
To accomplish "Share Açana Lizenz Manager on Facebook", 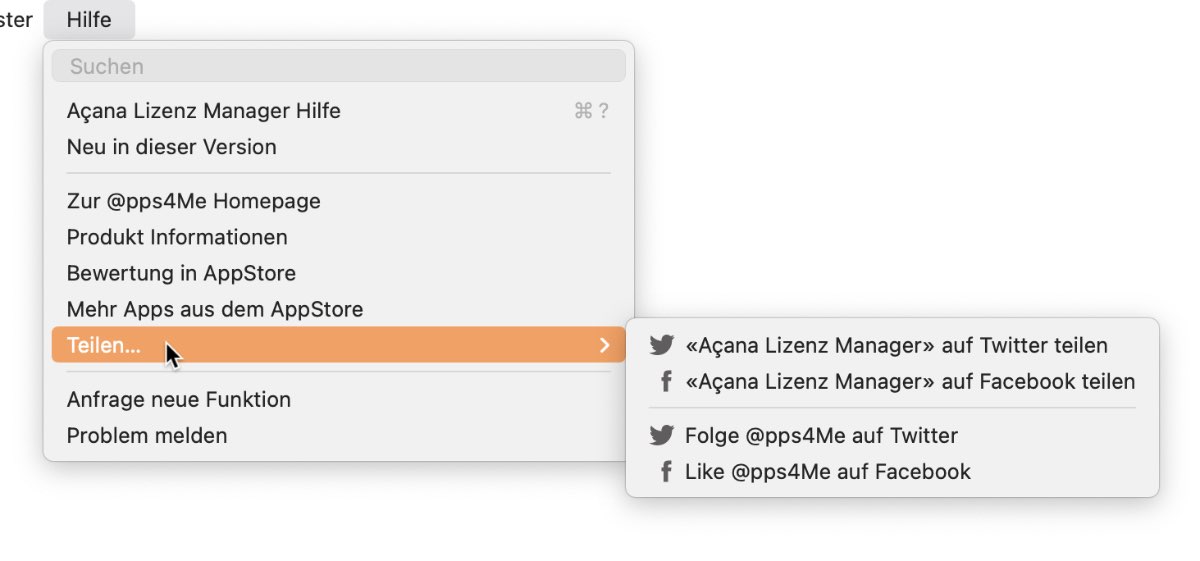I will point(892,381).
